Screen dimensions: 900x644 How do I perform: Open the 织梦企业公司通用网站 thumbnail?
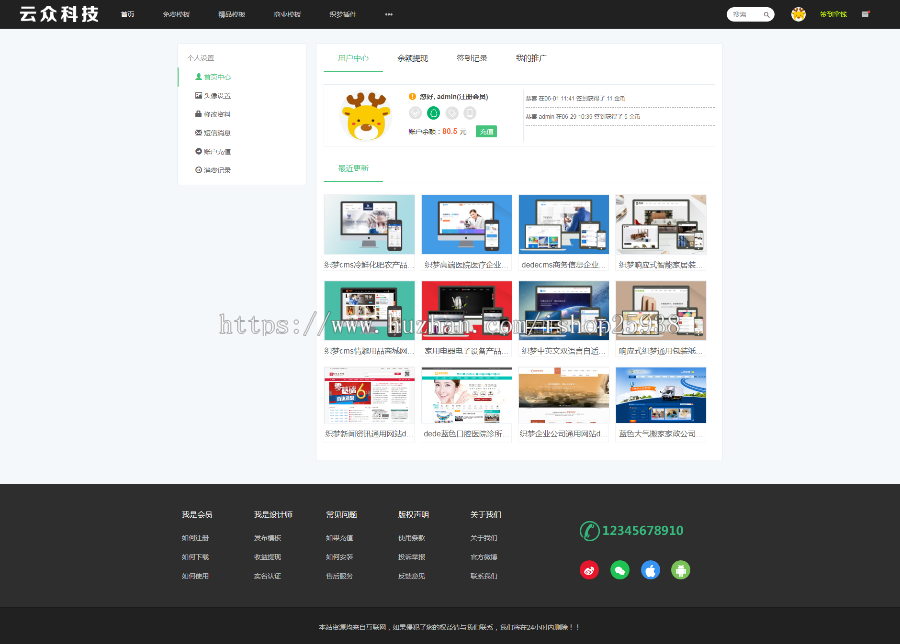pyautogui.click(x=564, y=395)
